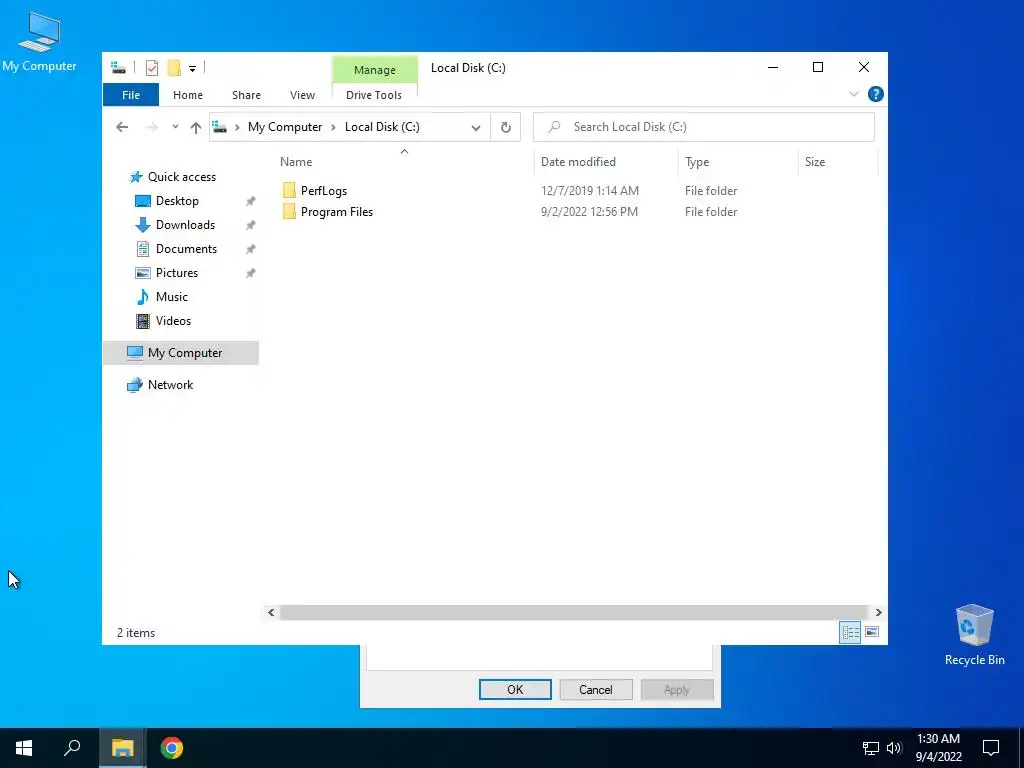This screenshot has height=768, width=1024.
Task: Open taskbar search magnifier
Action: point(72,748)
